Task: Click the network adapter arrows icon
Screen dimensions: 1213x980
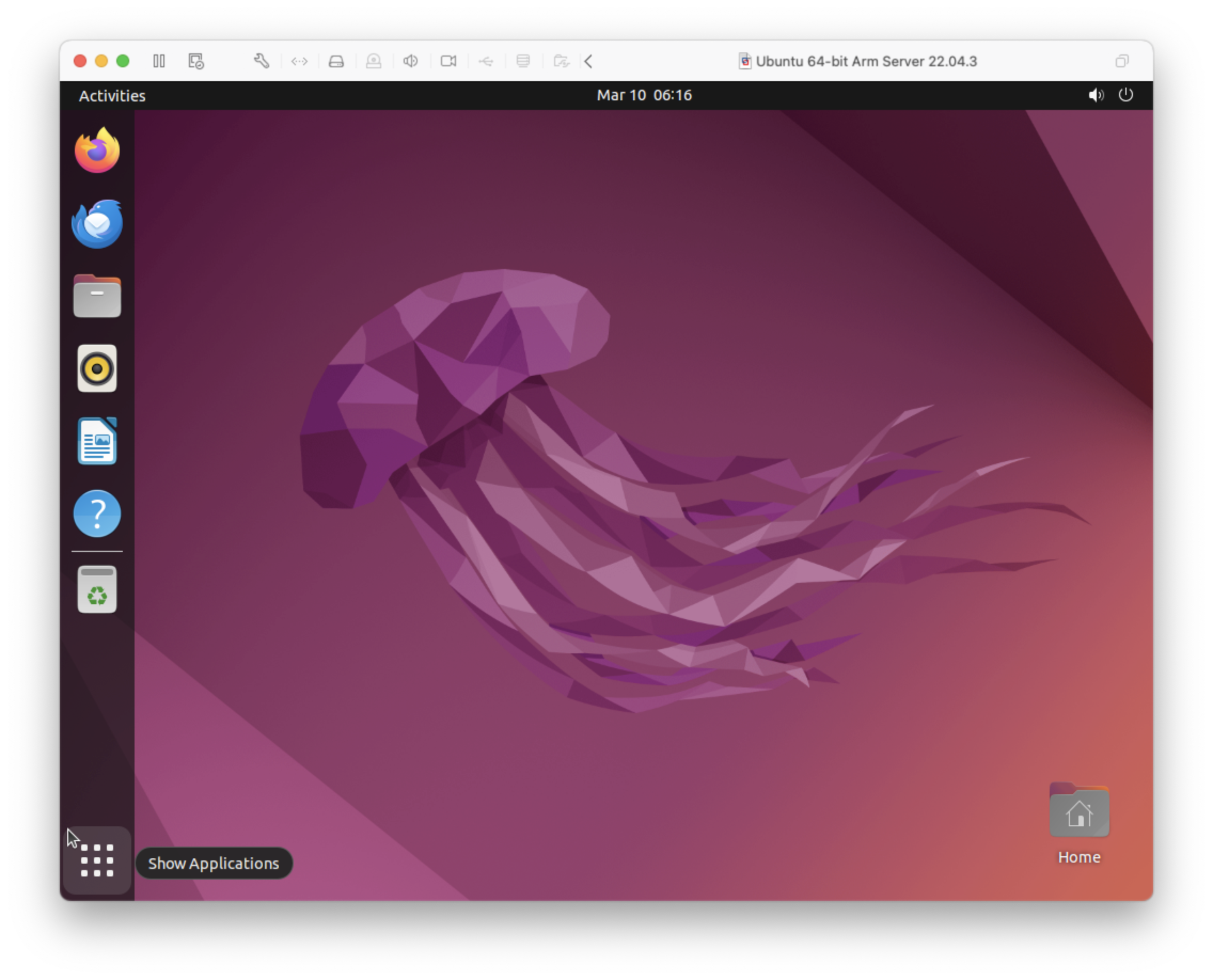Action: coord(300,61)
